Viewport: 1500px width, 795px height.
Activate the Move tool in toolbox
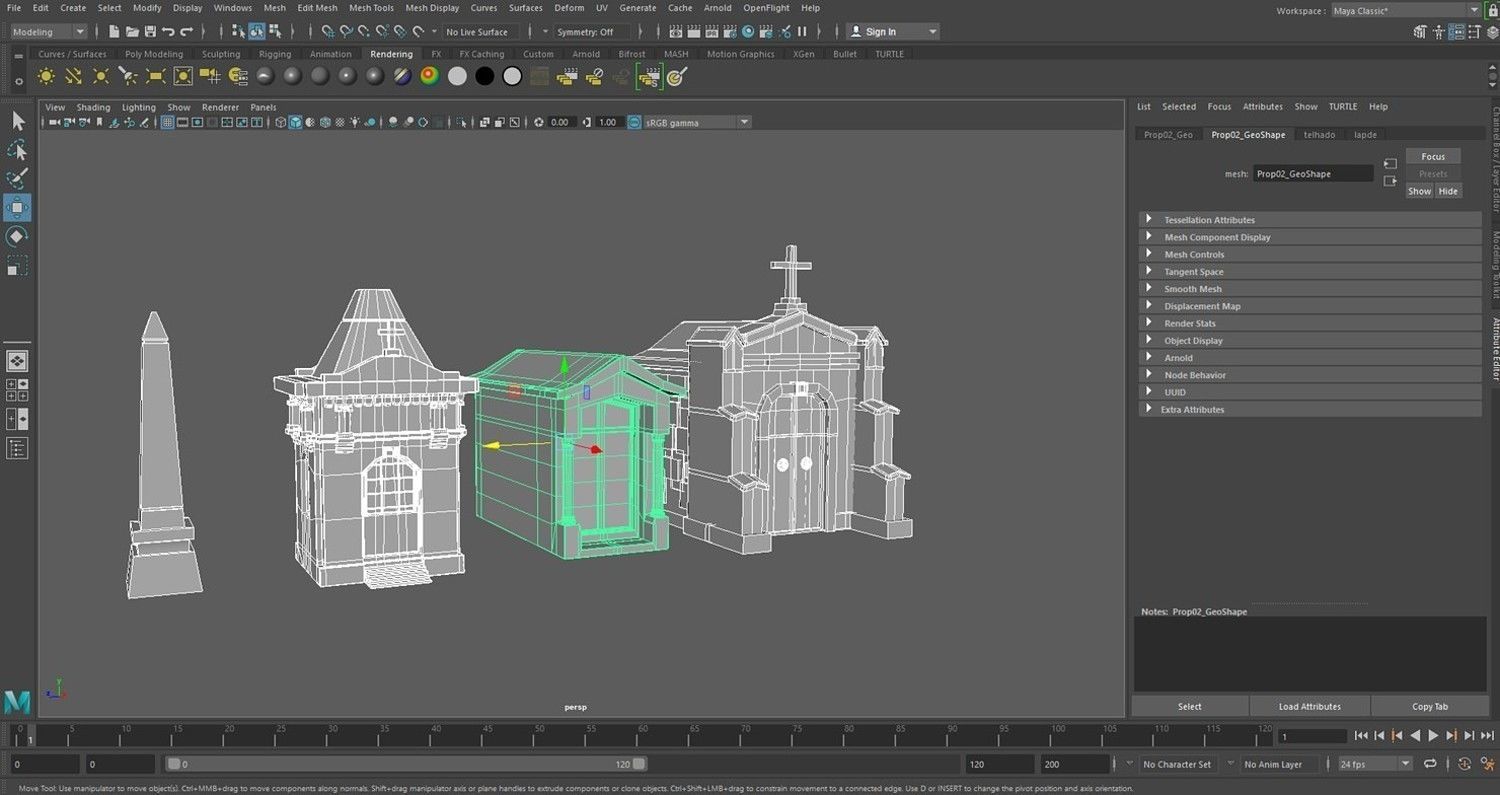pyautogui.click(x=17, y=208)
